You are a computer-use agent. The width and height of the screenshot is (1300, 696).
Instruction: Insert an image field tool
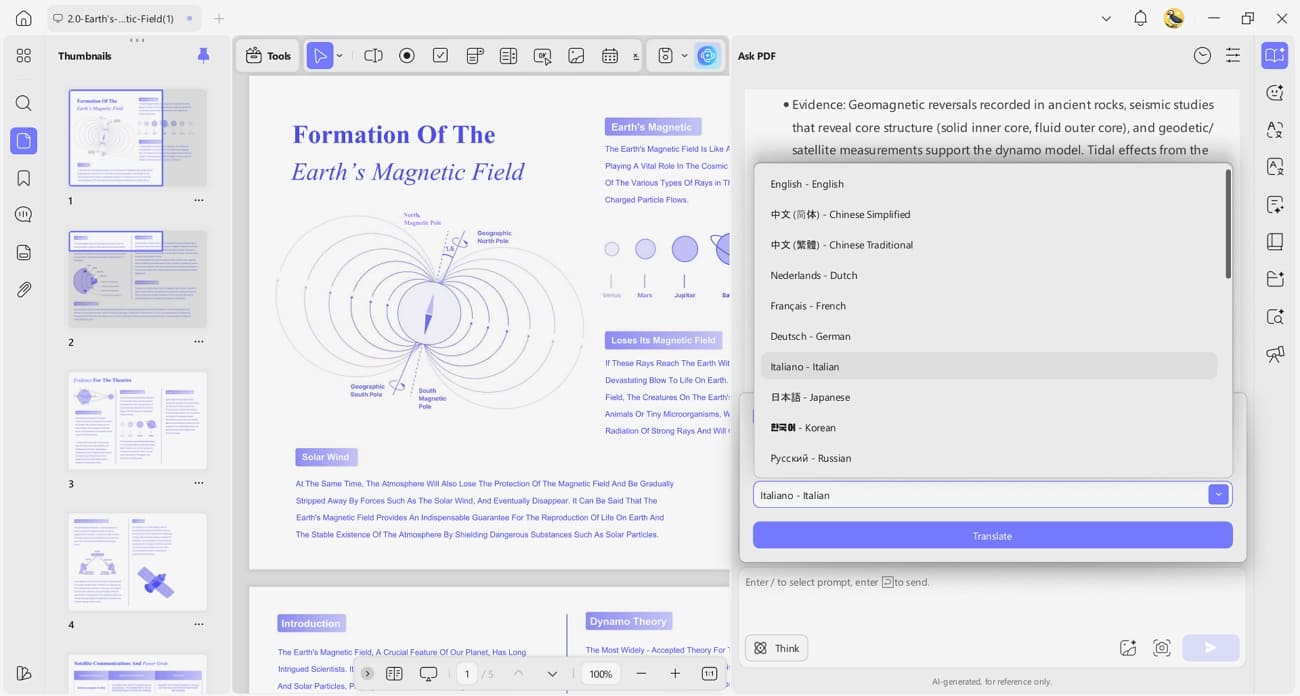tap(576, 56)
